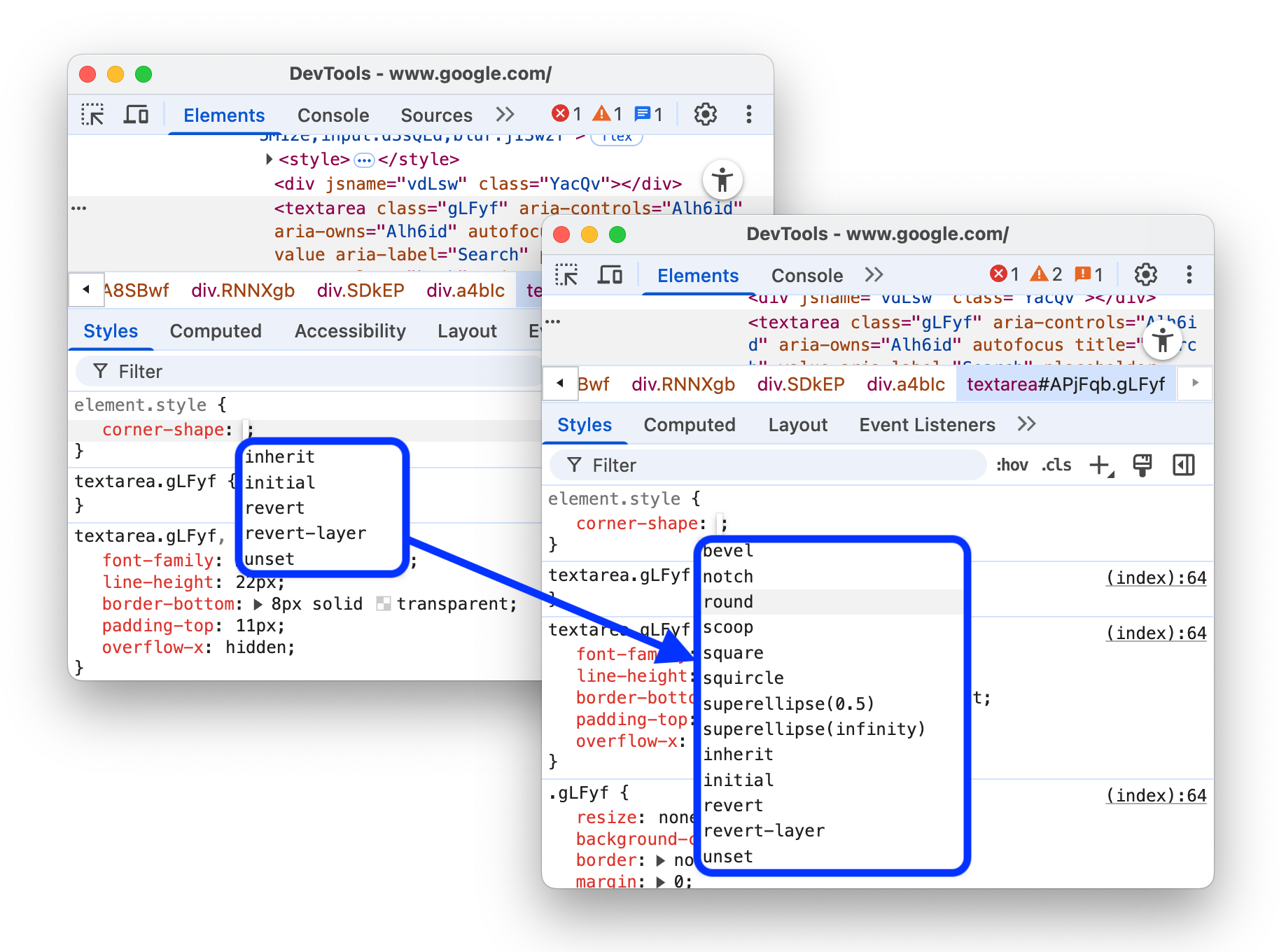Click the accessibility person overlay icon

[1163, 342]
